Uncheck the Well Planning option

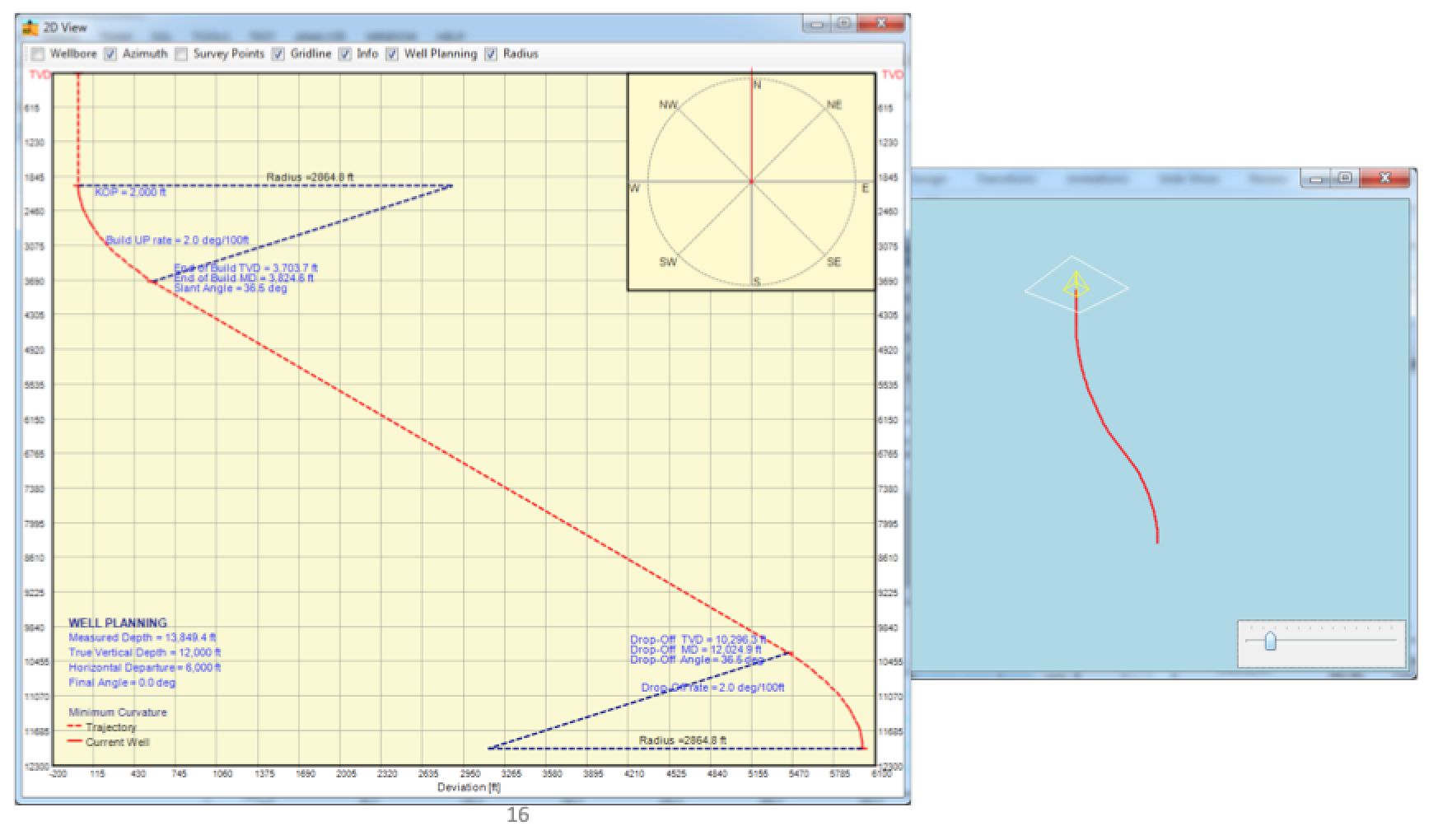point(392,54)
